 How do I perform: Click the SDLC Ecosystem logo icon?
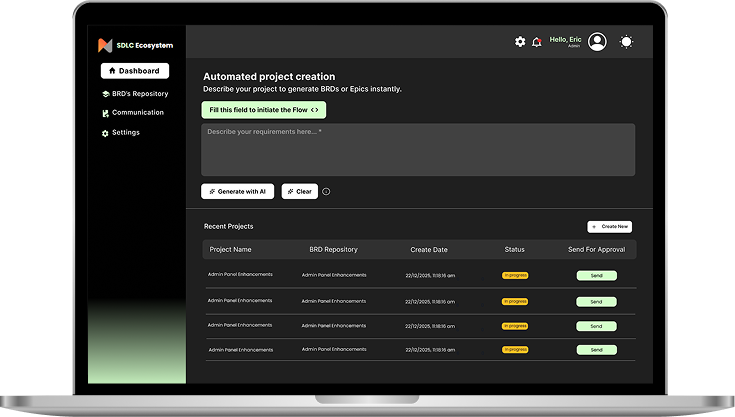tap(105, 46)
